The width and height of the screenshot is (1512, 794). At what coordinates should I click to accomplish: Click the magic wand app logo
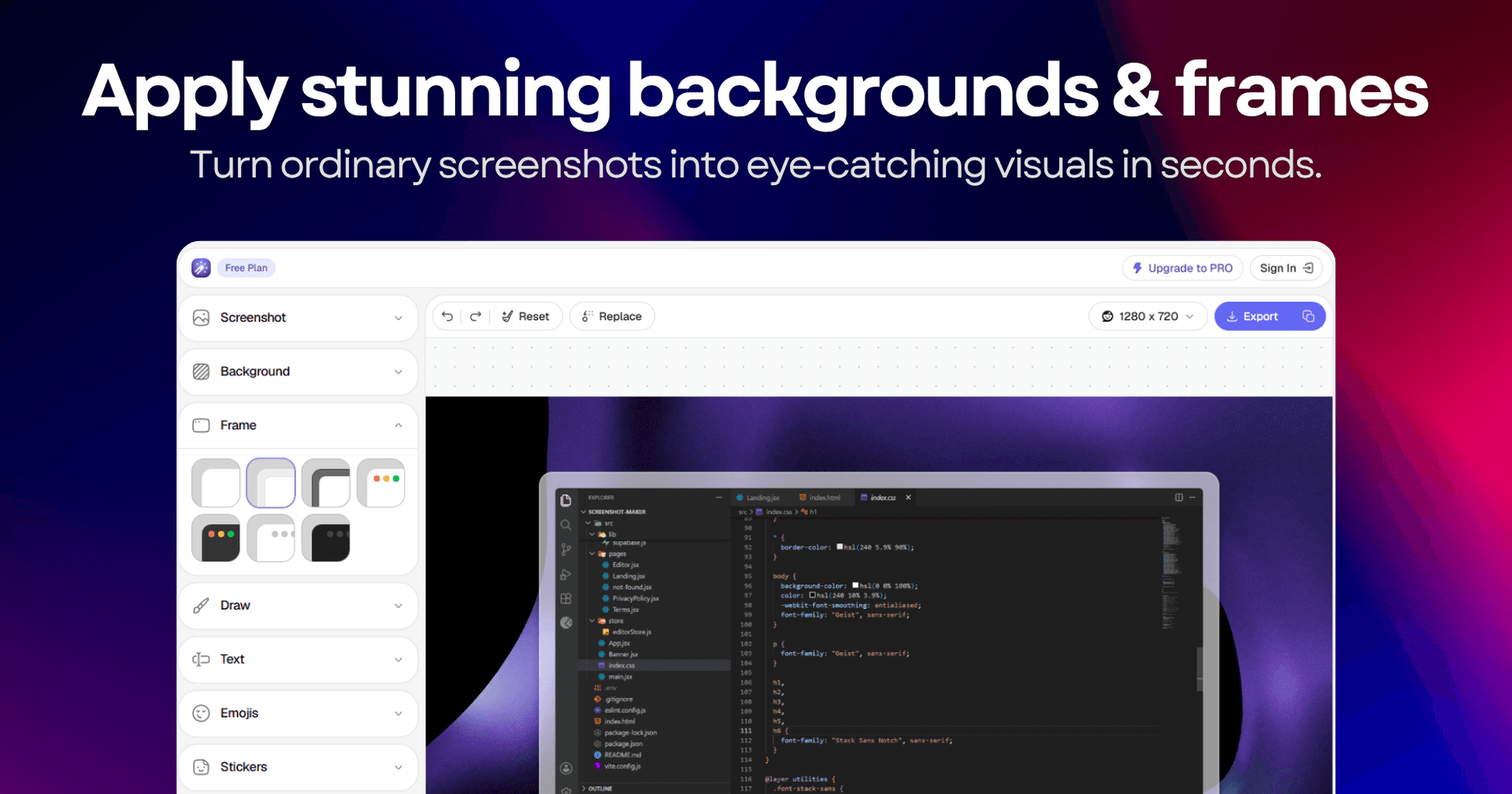coord(201,268)
